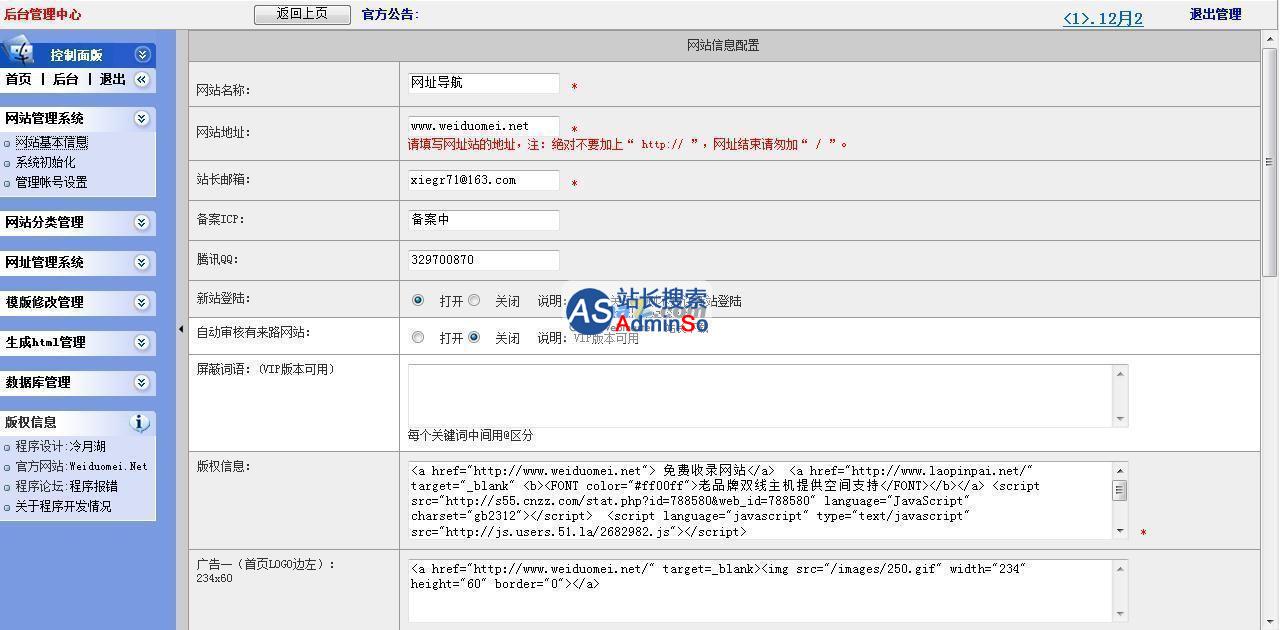Expand the 数据库管理 section

(x=142, y=382)
